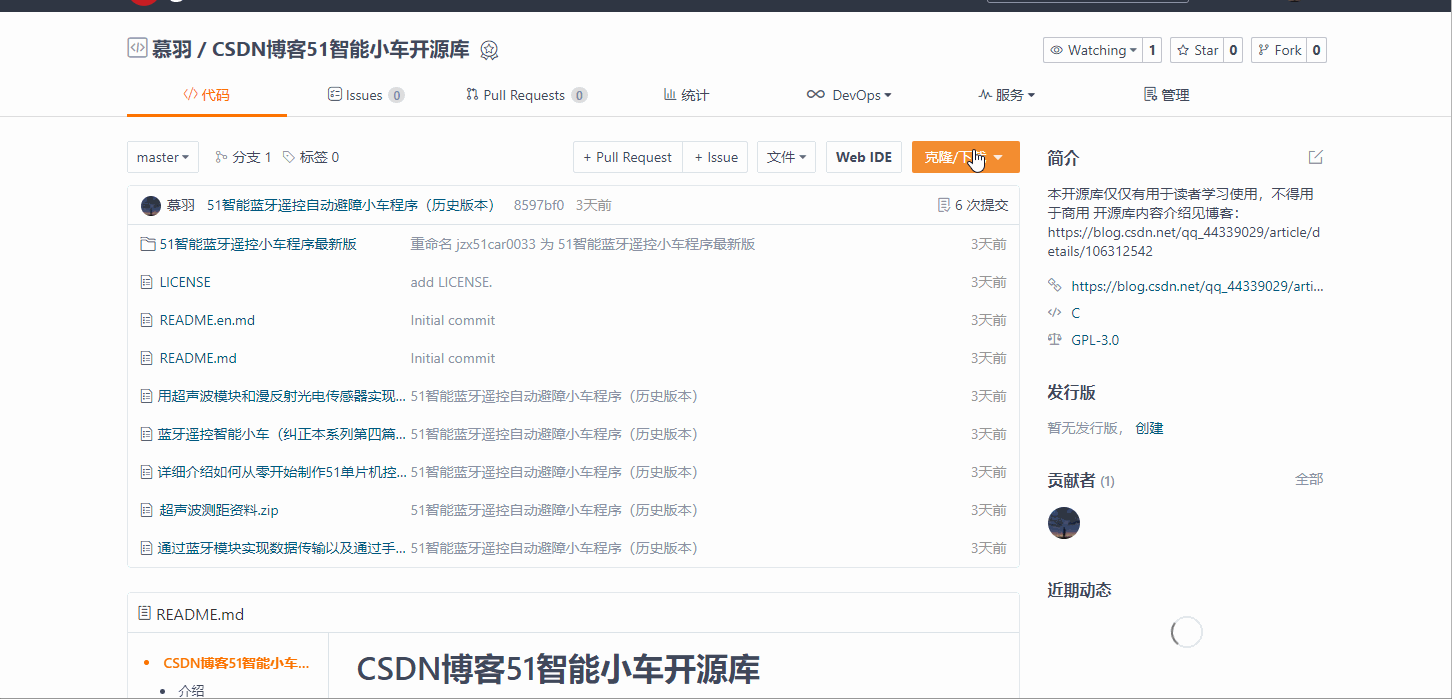1452x699 pixels.
Task: Click GPL-3.0 license link
Action: (1095, 340)
